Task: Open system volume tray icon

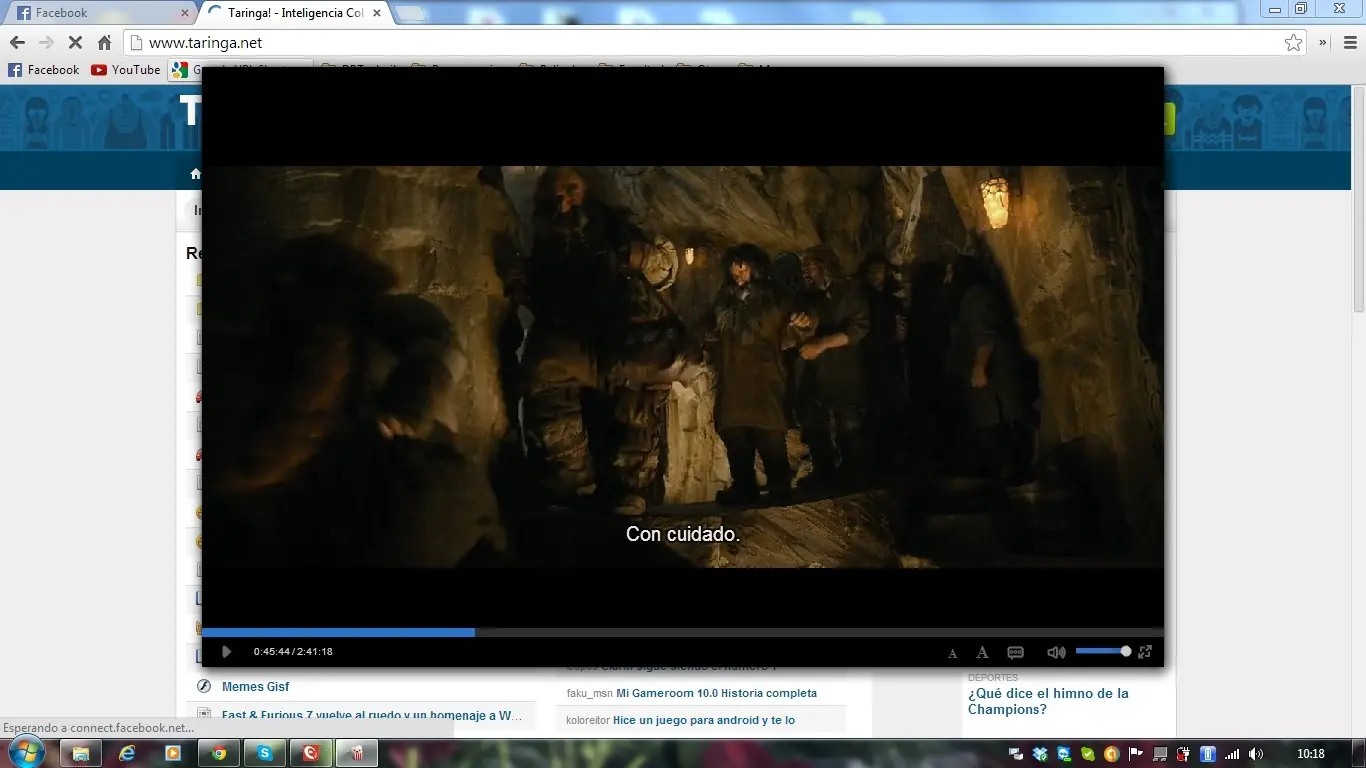Action: pos(1256,754)
